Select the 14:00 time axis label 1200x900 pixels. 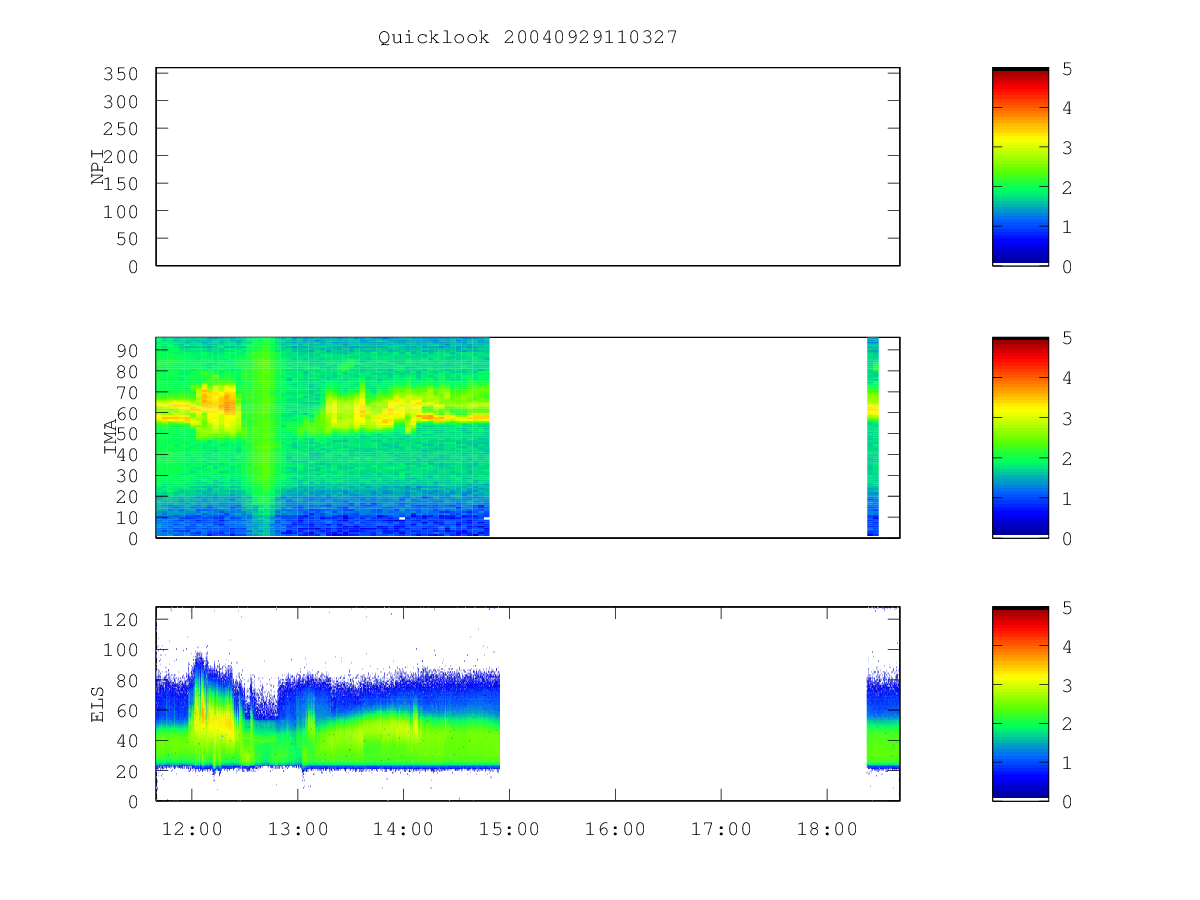tap(403, 829)
